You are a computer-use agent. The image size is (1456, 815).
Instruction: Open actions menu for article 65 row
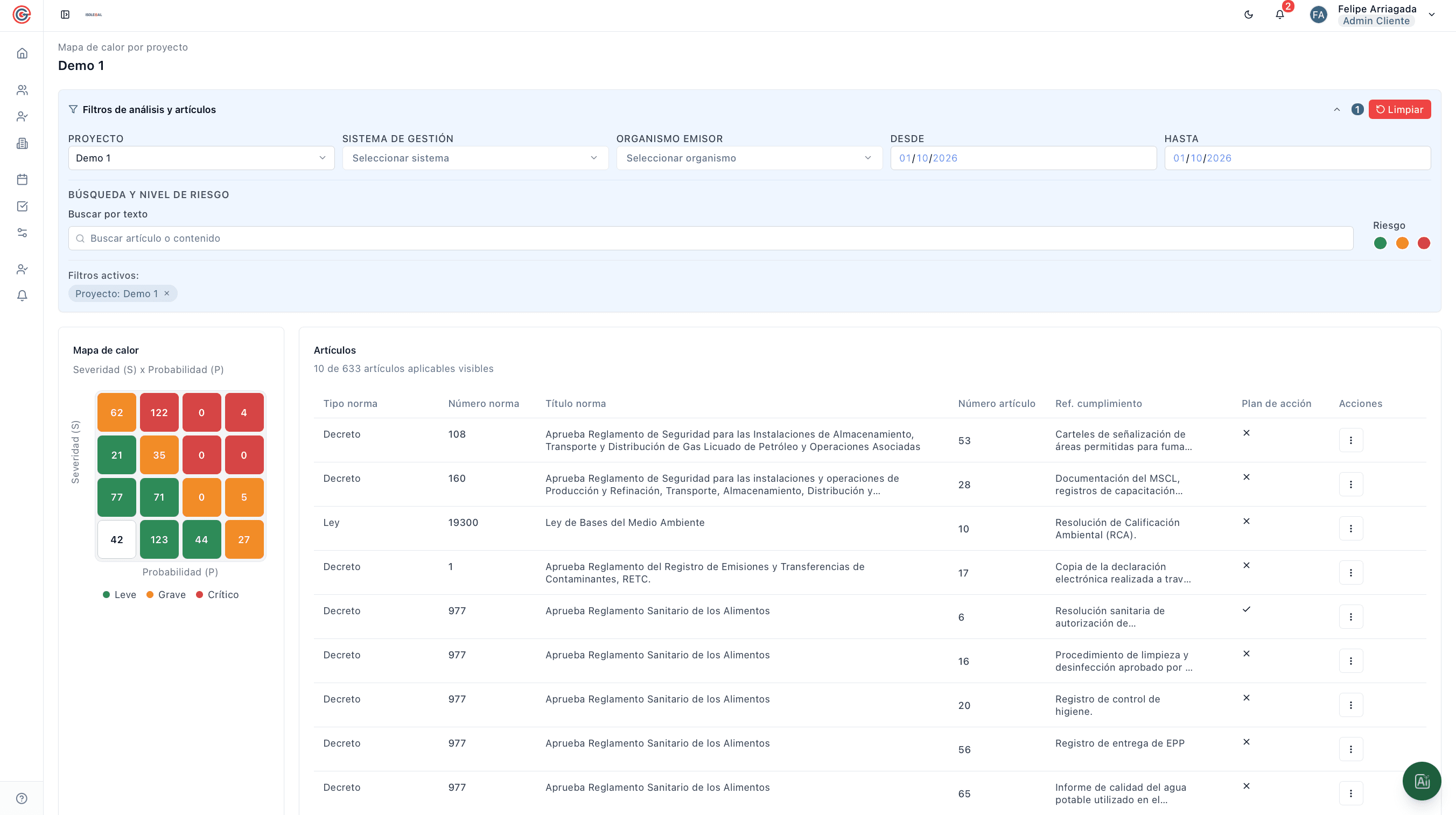click(x=1351, y=793)
